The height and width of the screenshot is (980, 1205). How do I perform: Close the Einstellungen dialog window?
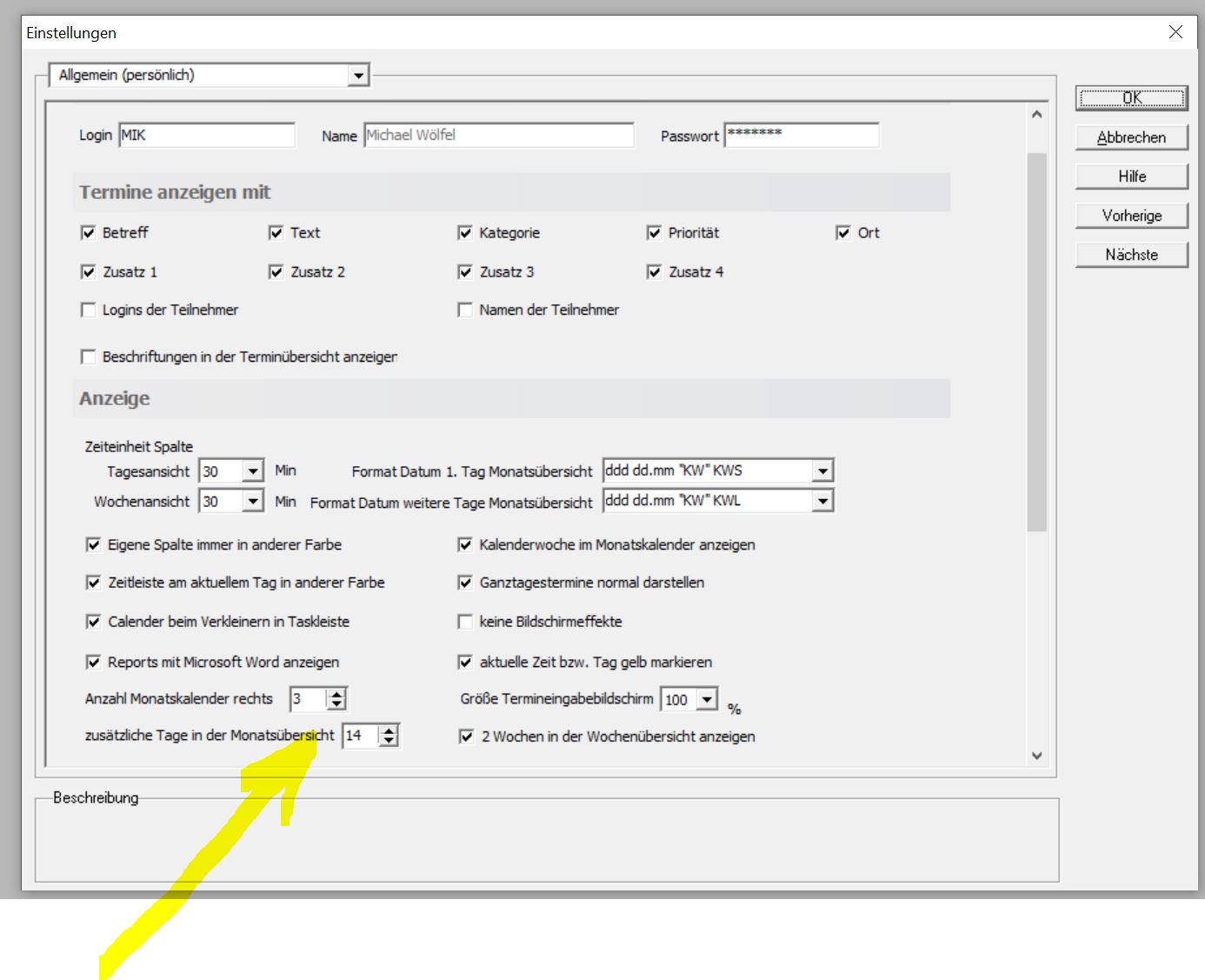click(1175, 32)
